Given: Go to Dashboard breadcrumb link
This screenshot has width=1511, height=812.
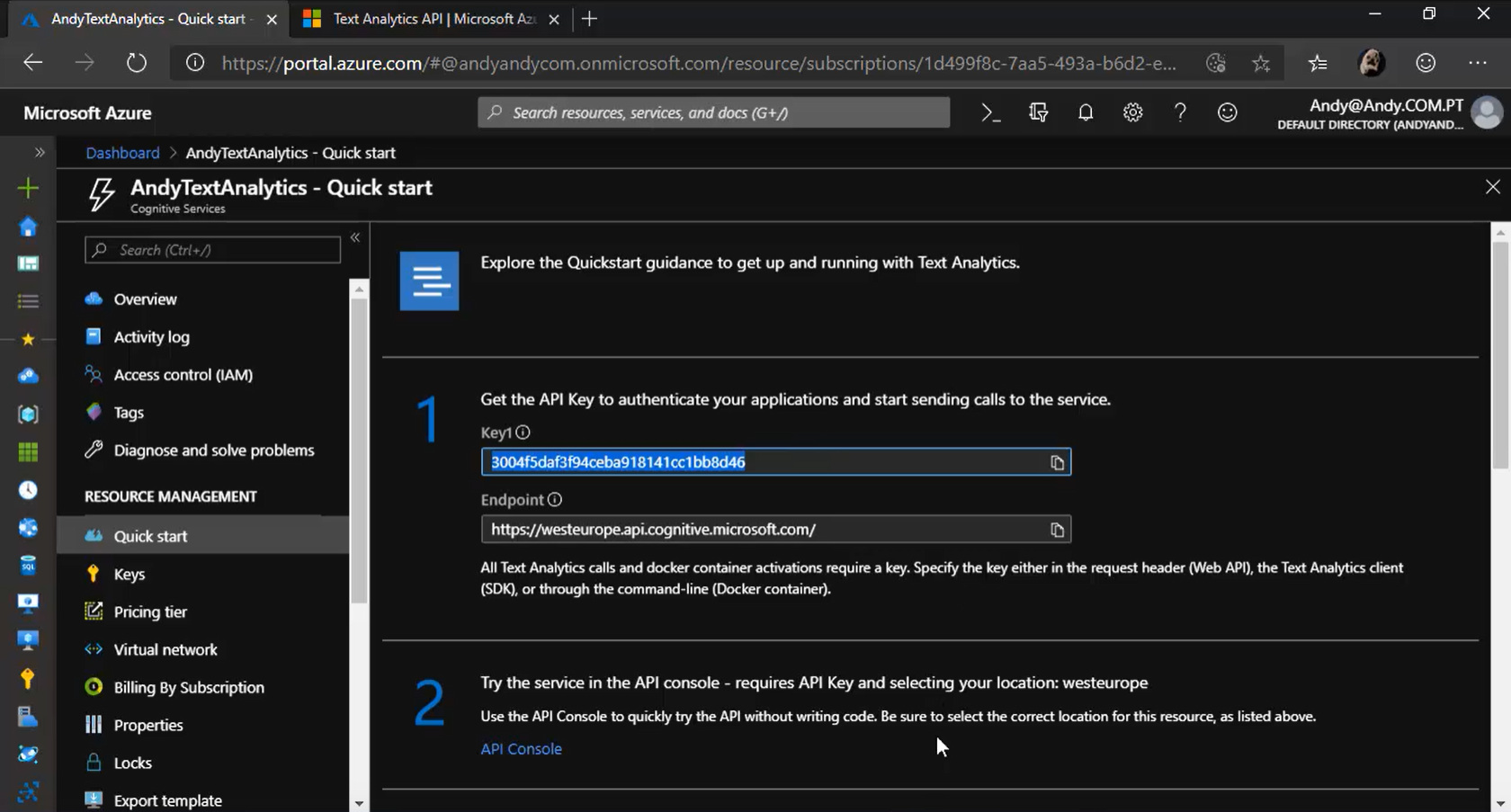Looking at the screenshot, I should tap(122, 153).
